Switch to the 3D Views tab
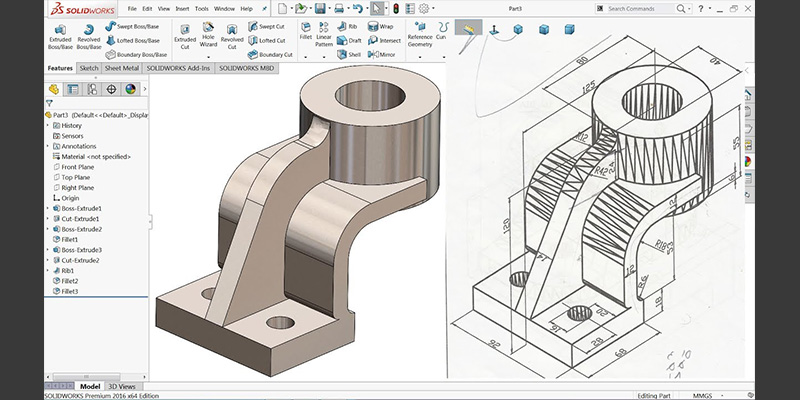The width and height of the screenshot is (800, 400). [122, 386]
